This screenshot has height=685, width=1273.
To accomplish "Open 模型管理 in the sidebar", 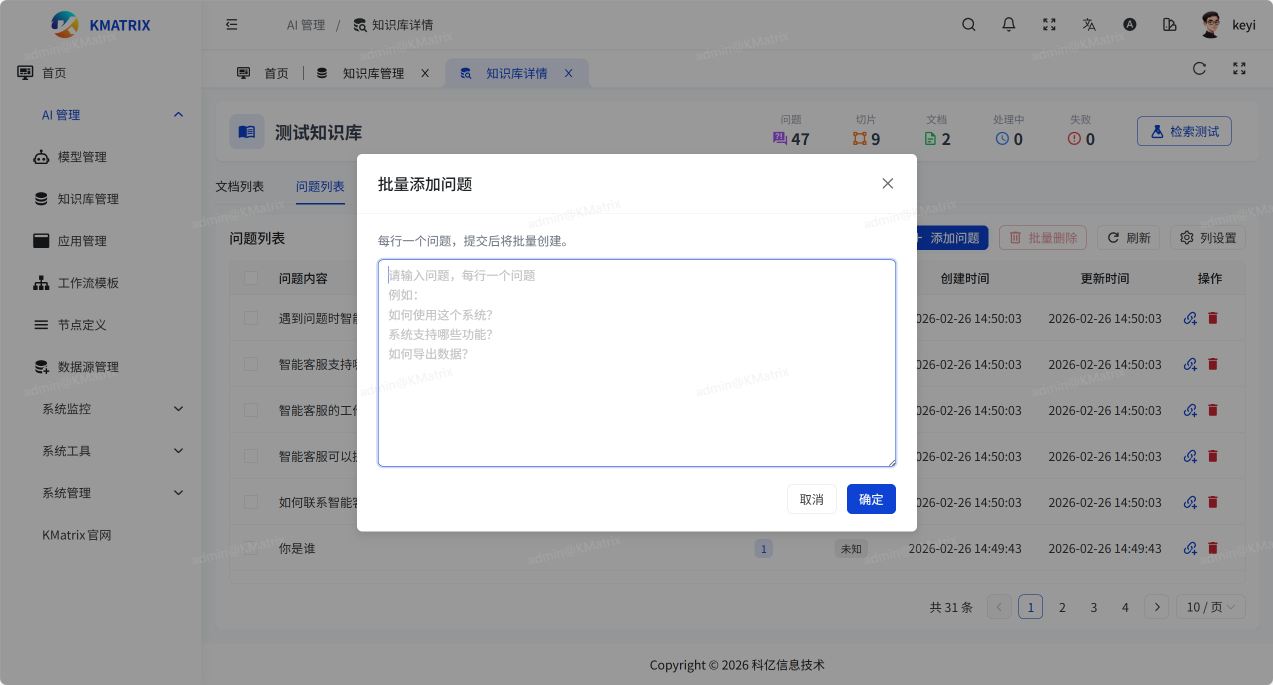I will click(82, 157).
